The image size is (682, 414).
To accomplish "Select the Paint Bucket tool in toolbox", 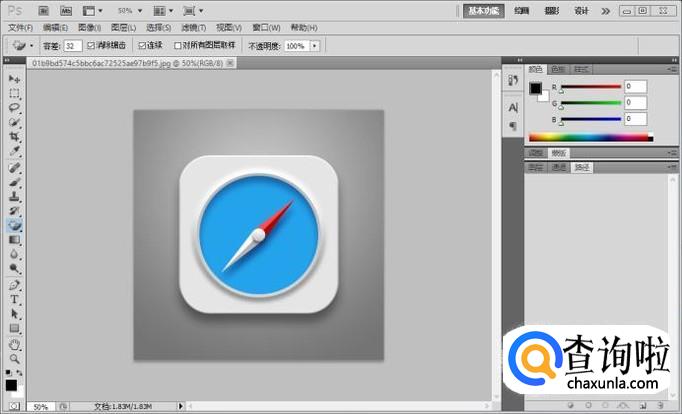I will pyautogui.click(x=14, y=225).
